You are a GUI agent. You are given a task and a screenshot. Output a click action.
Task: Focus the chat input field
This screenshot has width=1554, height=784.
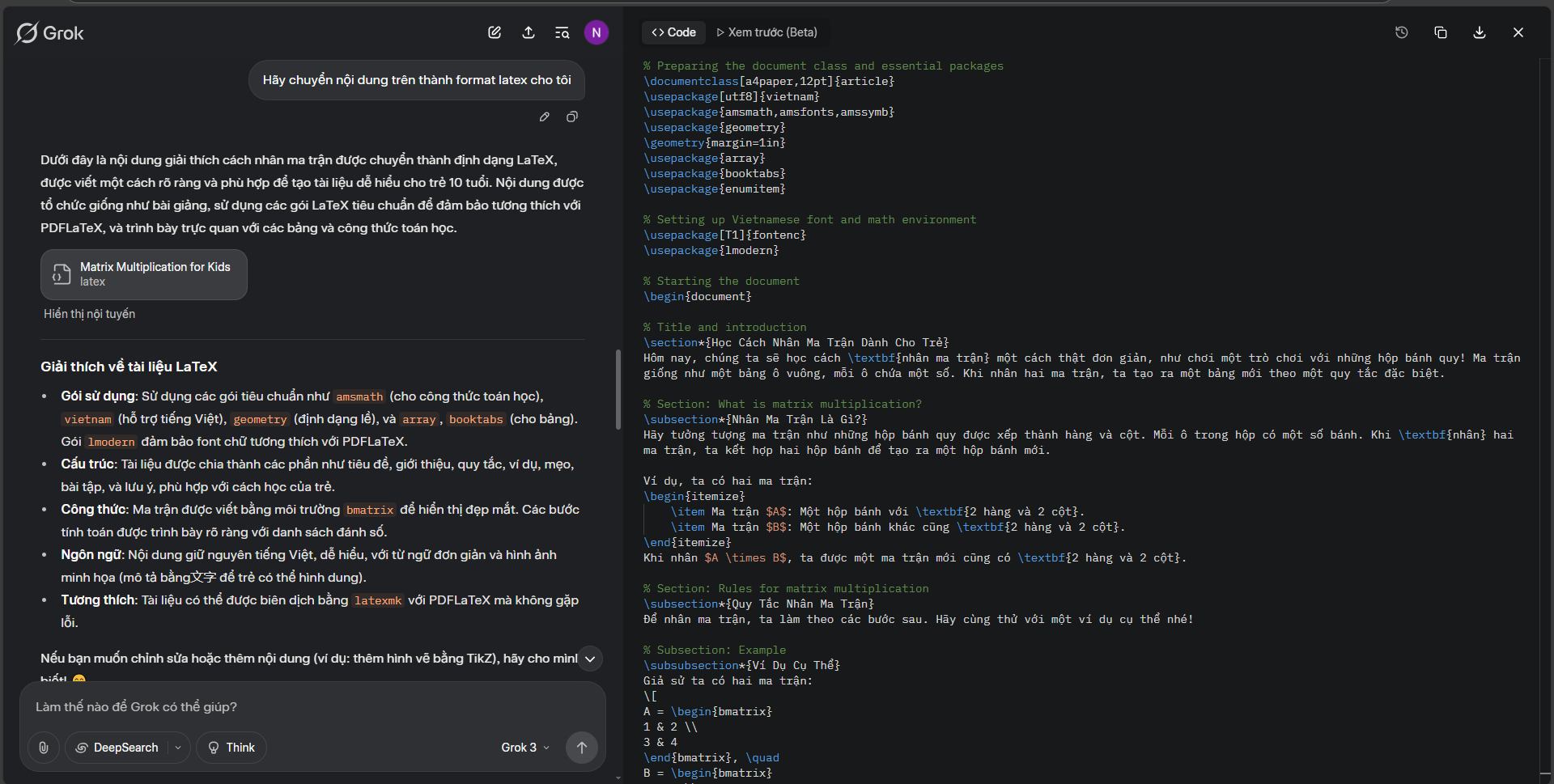click(312, 707)
